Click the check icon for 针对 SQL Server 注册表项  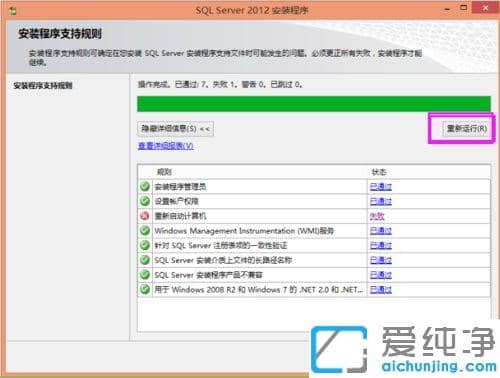(145, 245)
